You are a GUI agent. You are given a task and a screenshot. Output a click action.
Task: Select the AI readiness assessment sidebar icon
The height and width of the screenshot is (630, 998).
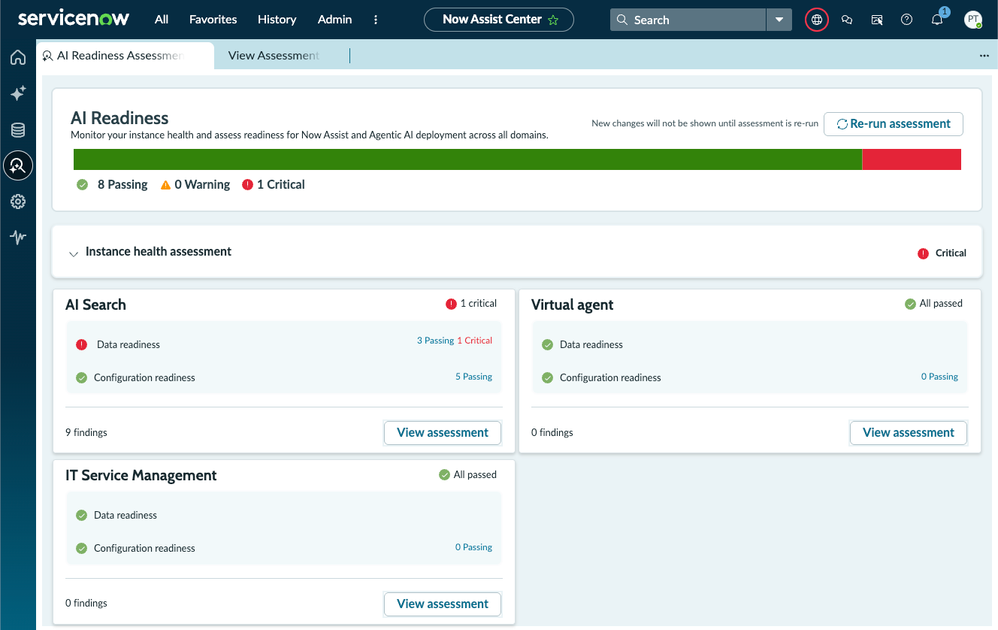[x=18, y=165]
